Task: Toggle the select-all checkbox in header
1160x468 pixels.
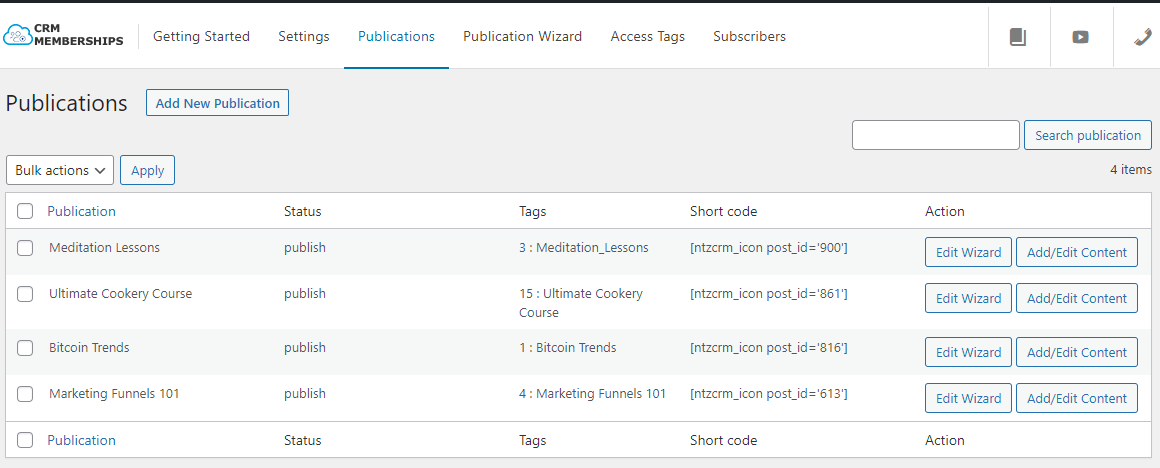Action: tap(25, 211)
